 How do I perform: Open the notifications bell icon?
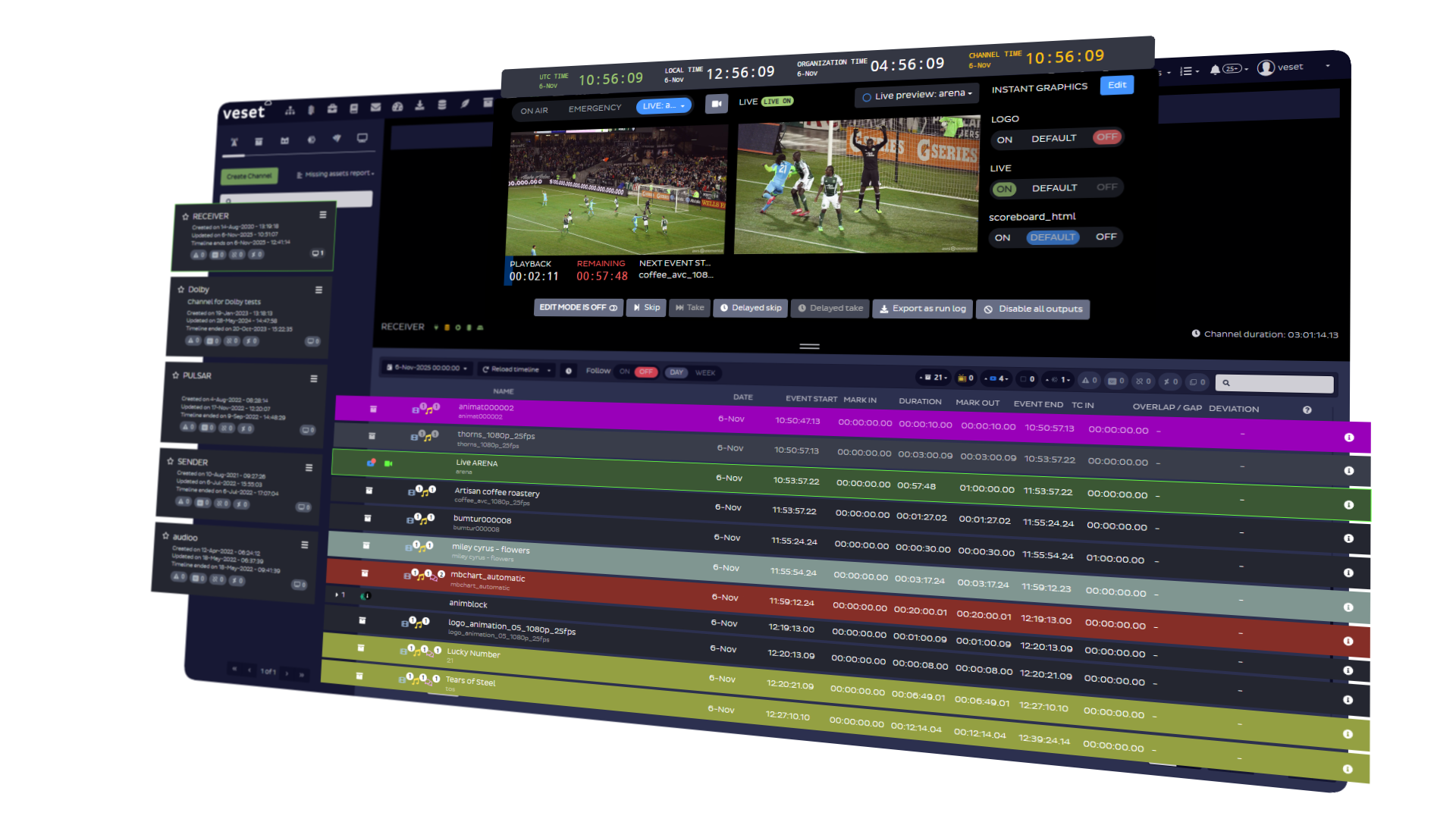(x=1215, y=70)
